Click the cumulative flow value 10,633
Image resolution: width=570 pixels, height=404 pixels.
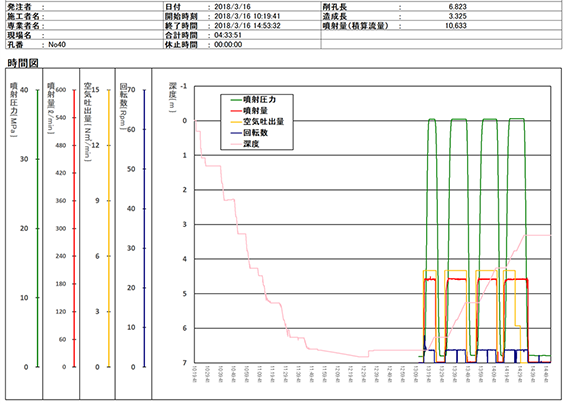pos(455,25)
